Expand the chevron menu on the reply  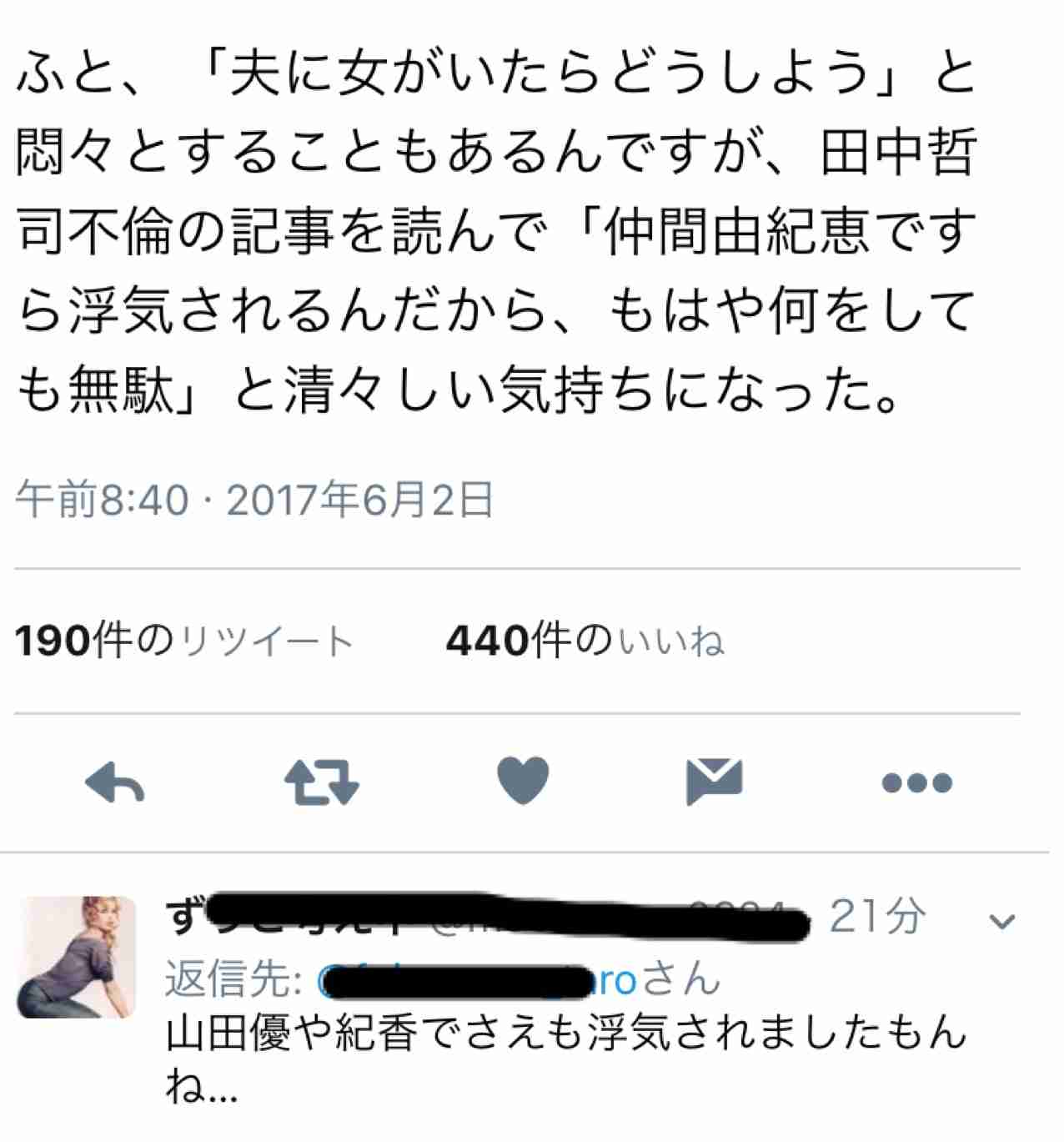coord(1001,922)
